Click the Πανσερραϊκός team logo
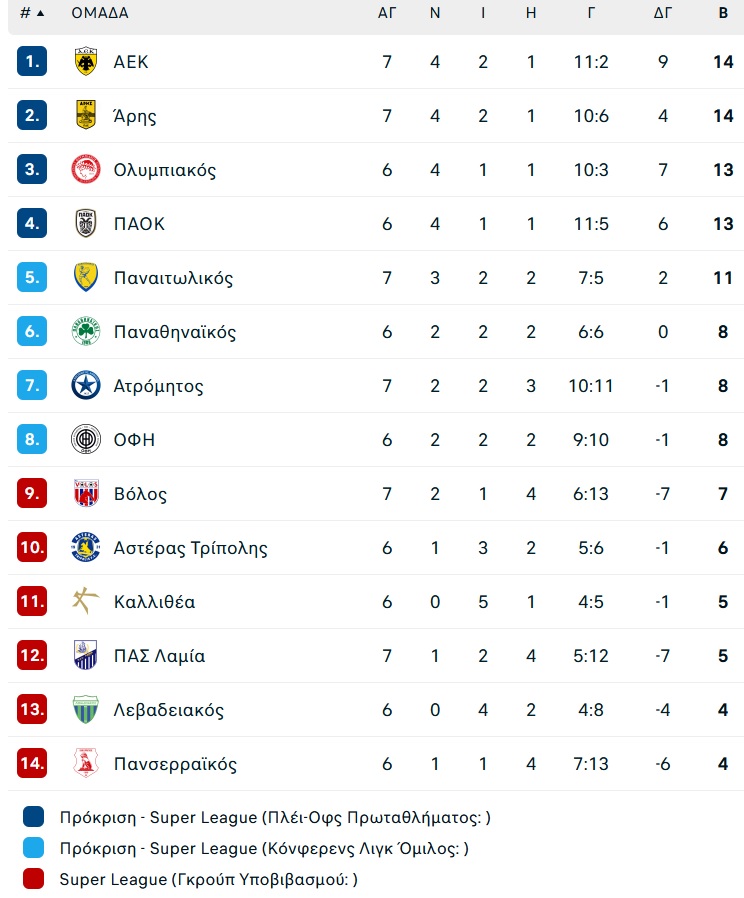Image resolution: width=744 pixels, height=898 pixels. [x=86, y=763]
